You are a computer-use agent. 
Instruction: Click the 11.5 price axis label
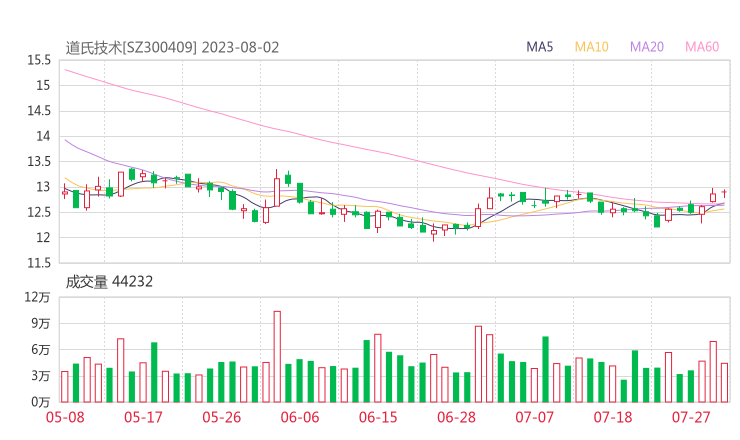pos(39,263)
